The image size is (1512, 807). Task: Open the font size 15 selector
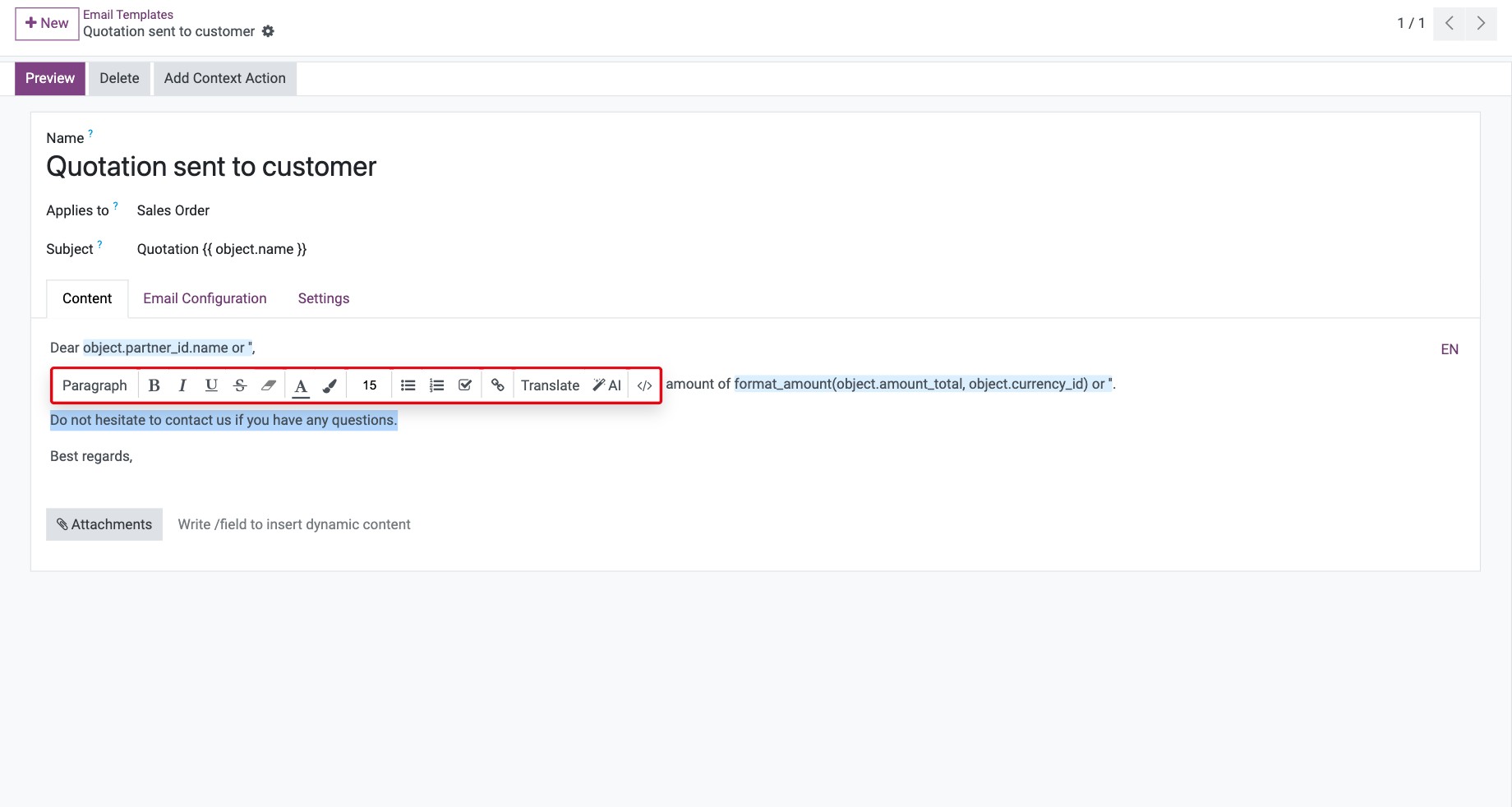[x=370, y=385]
